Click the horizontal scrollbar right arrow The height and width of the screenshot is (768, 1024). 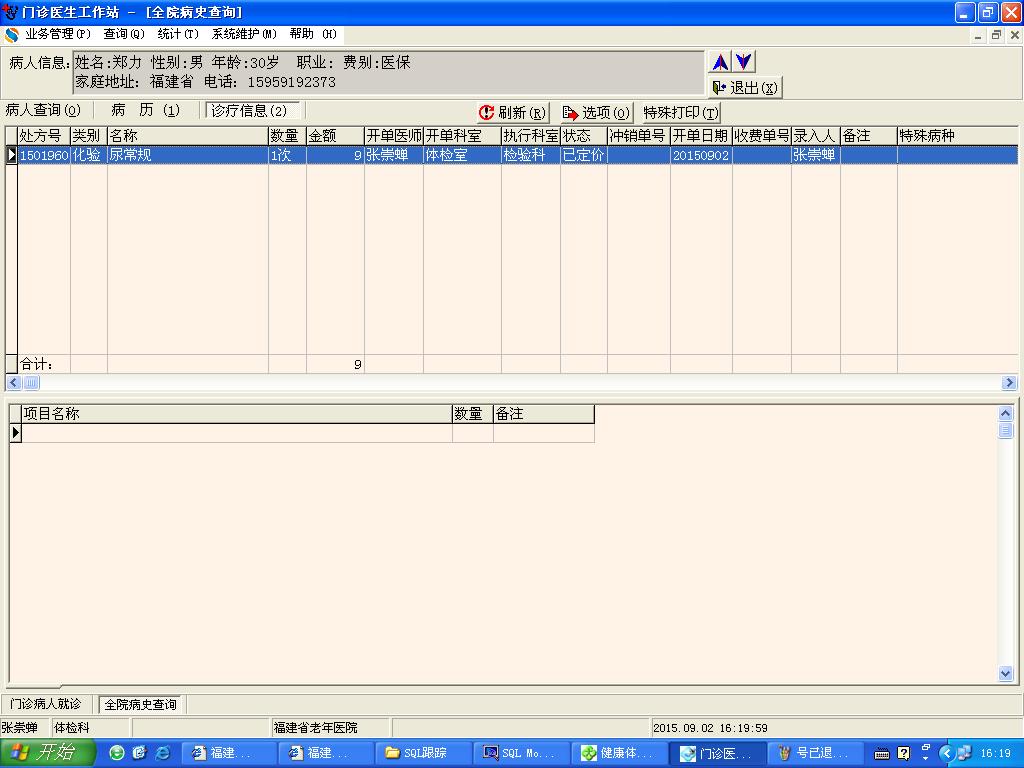click(1009, 383)
